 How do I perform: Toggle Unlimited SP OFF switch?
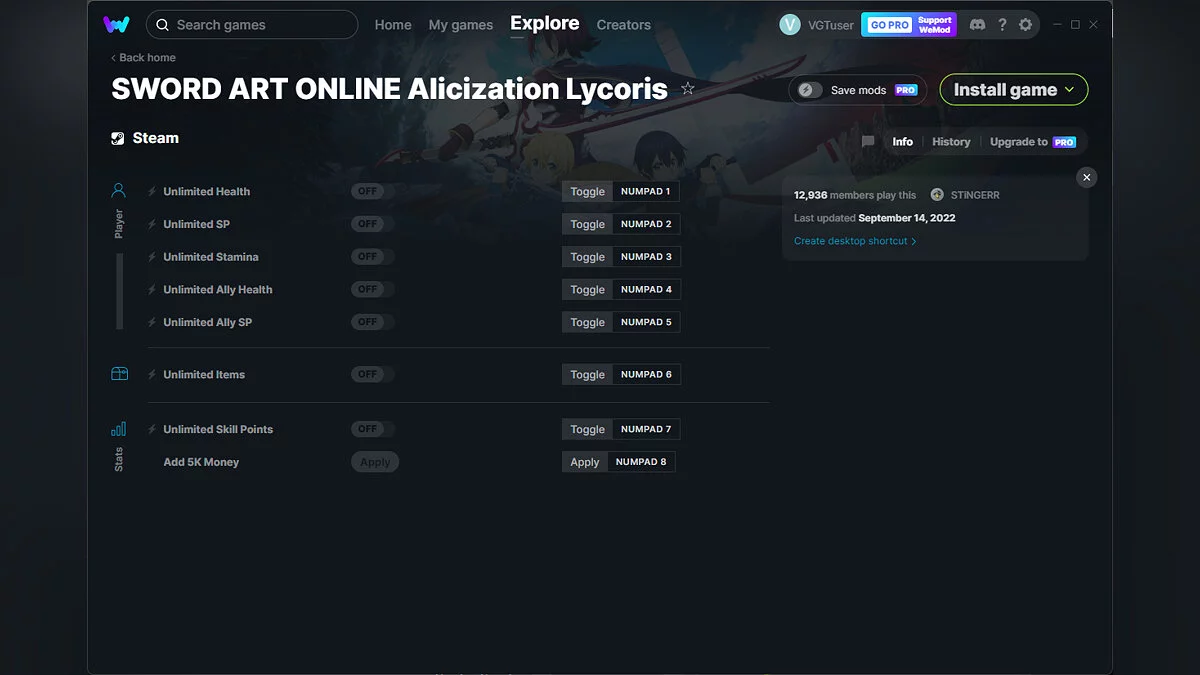pos(373,224)
